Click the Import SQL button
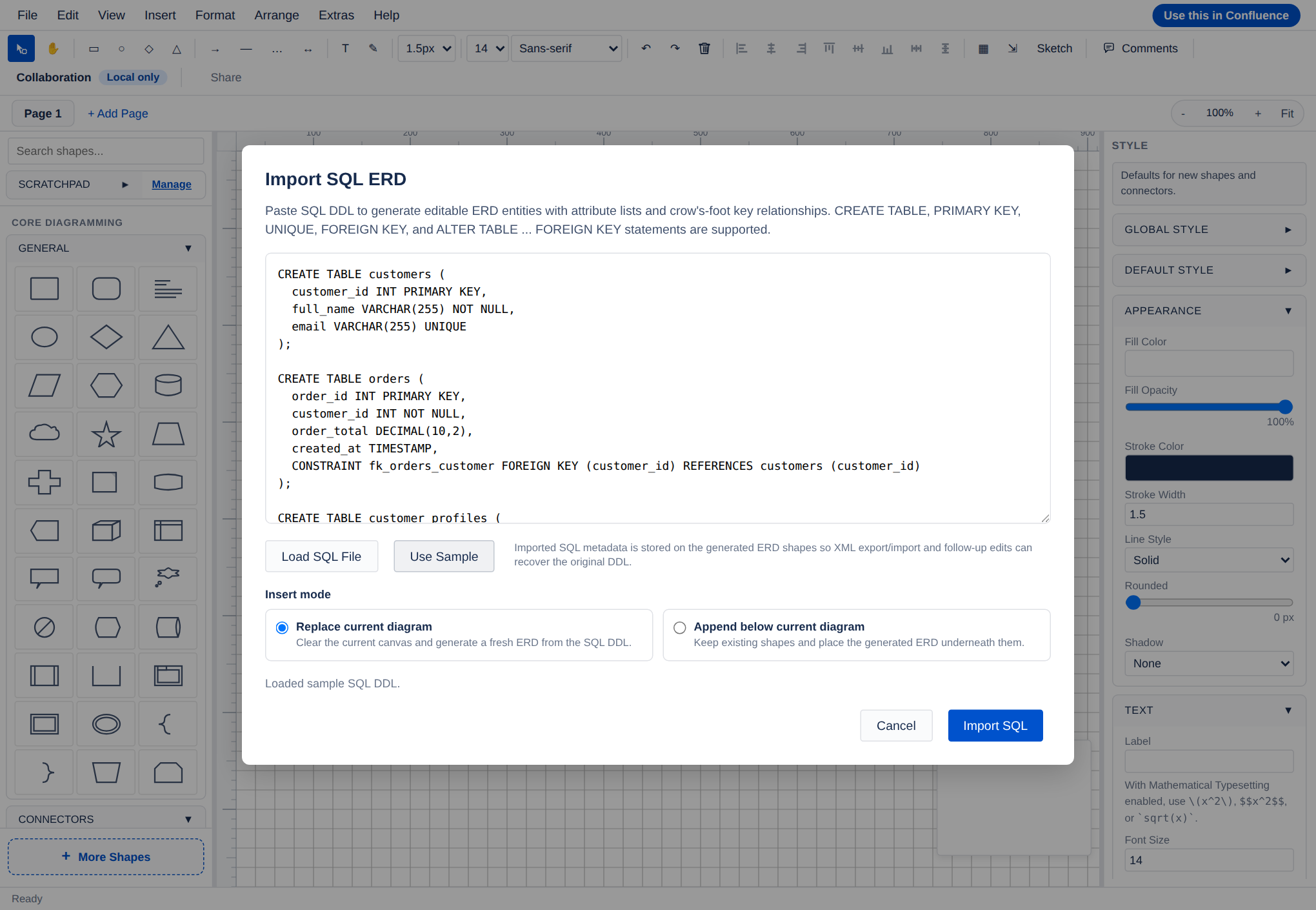Screen dimensions: 1316x910 (995, 725)
